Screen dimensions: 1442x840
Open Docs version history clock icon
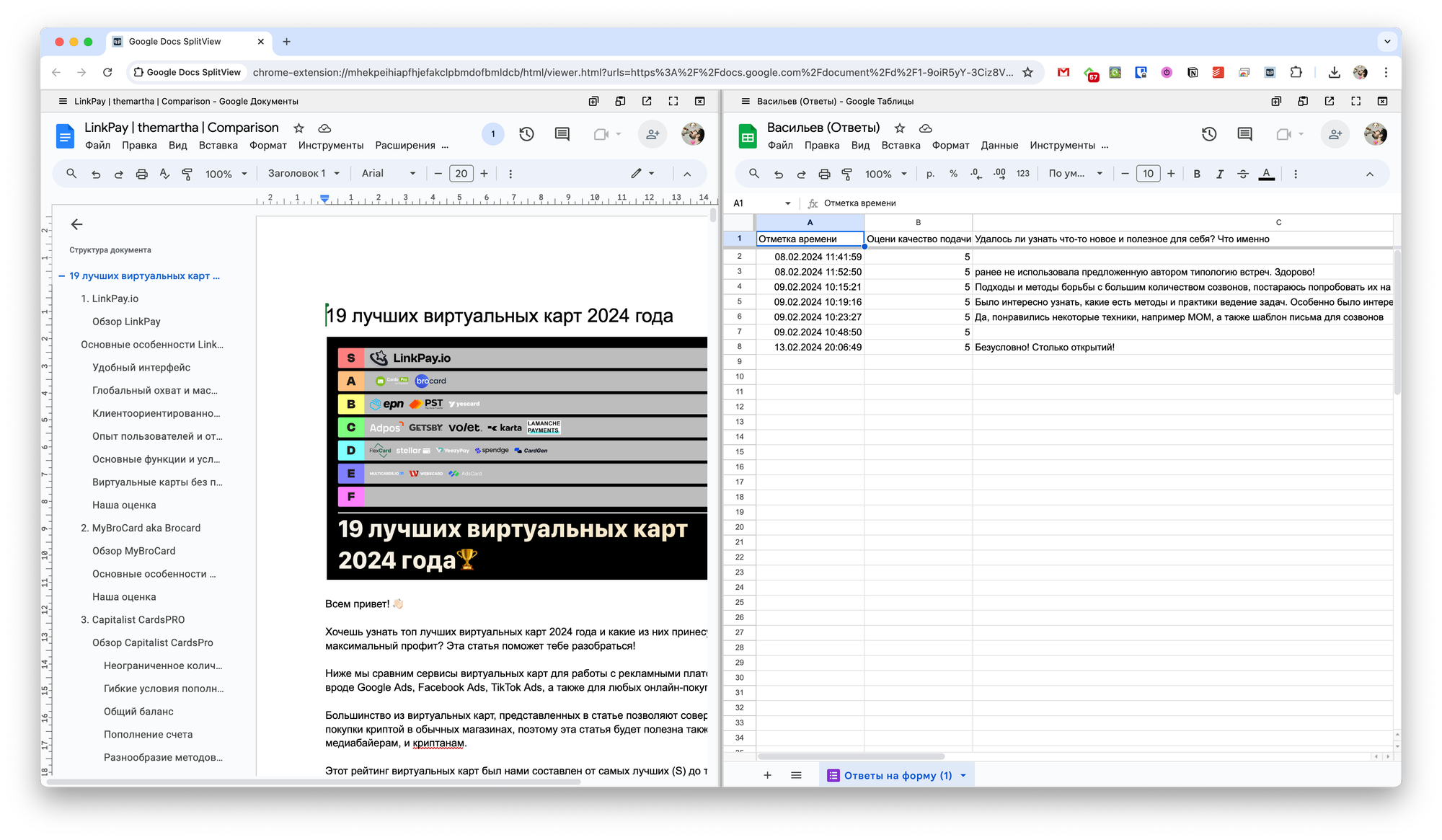pyautogui.click(x=526, y=134)
